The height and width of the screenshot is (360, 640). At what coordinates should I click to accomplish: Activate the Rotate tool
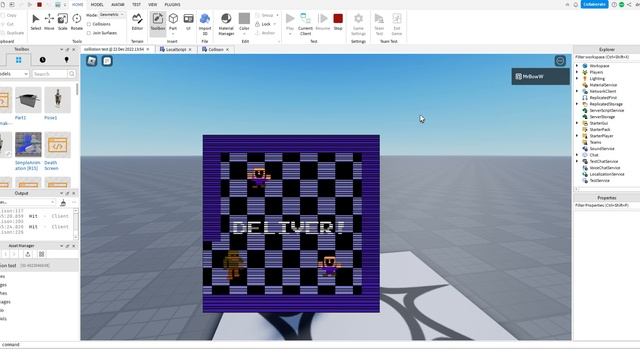pos(76,22)
